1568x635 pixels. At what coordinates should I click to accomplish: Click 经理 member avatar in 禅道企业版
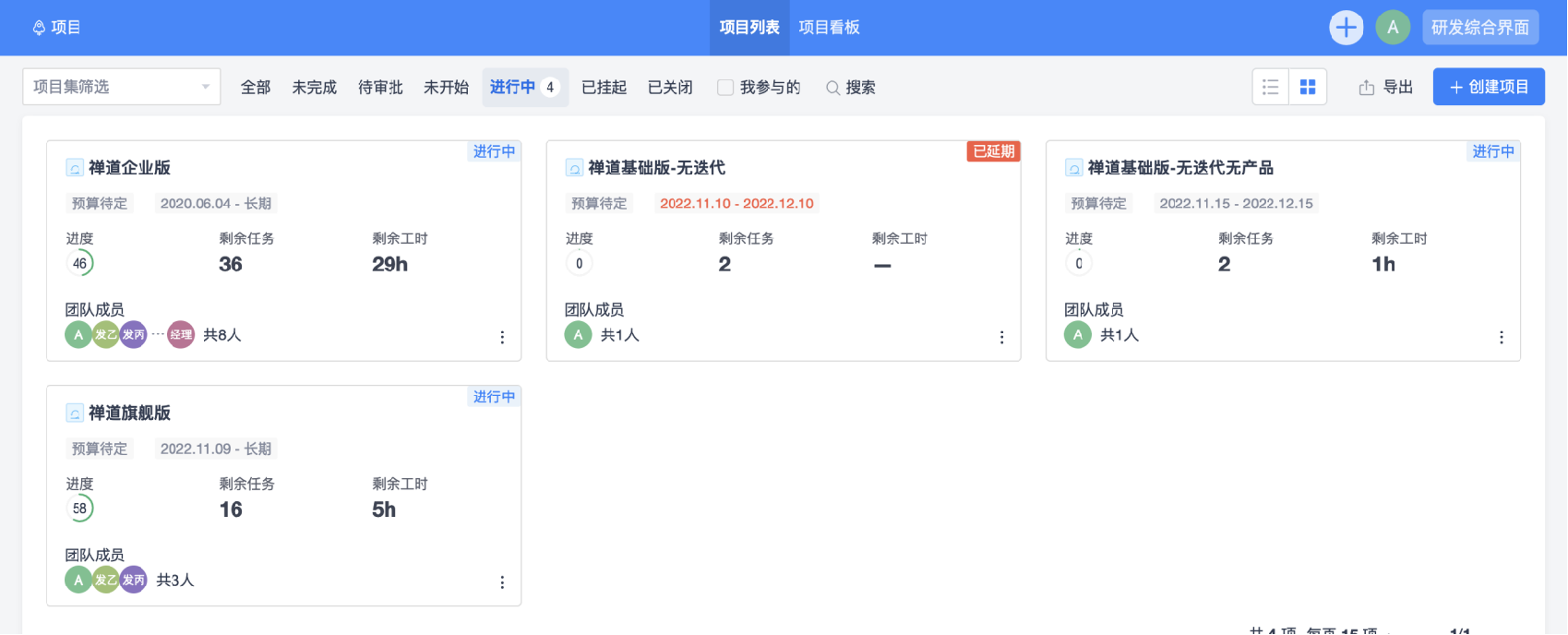[181, 335]
